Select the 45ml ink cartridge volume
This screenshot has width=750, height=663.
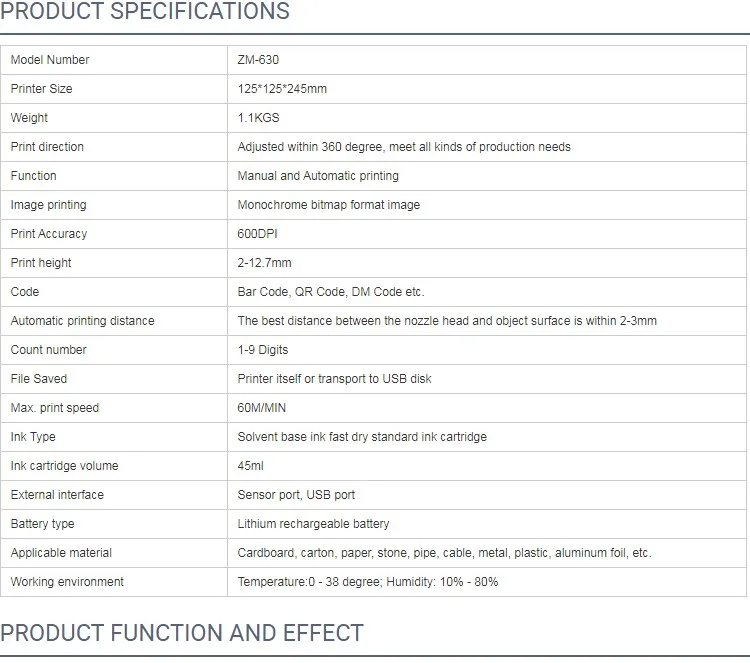point(251,466)
